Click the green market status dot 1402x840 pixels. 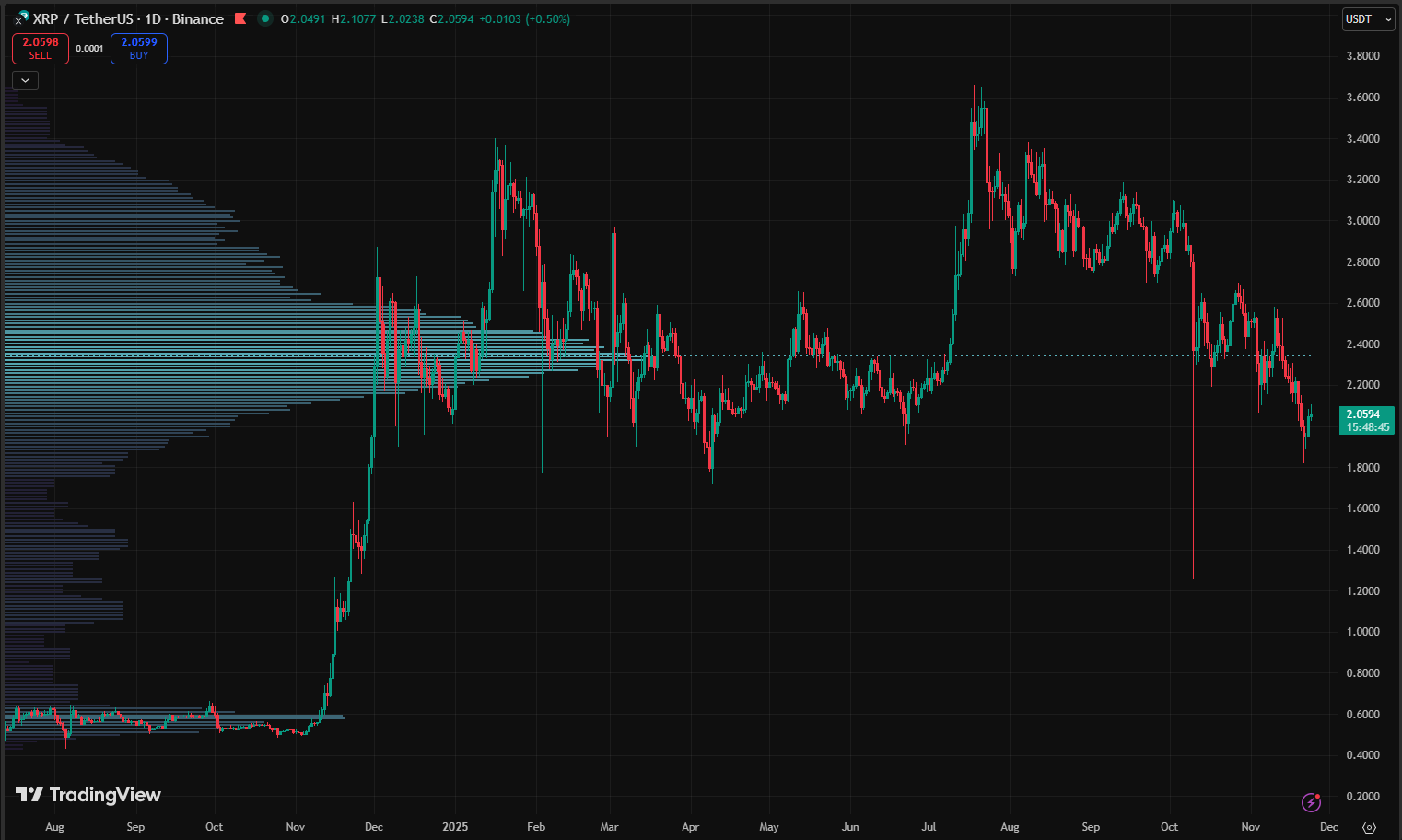[x=265, y=18]
